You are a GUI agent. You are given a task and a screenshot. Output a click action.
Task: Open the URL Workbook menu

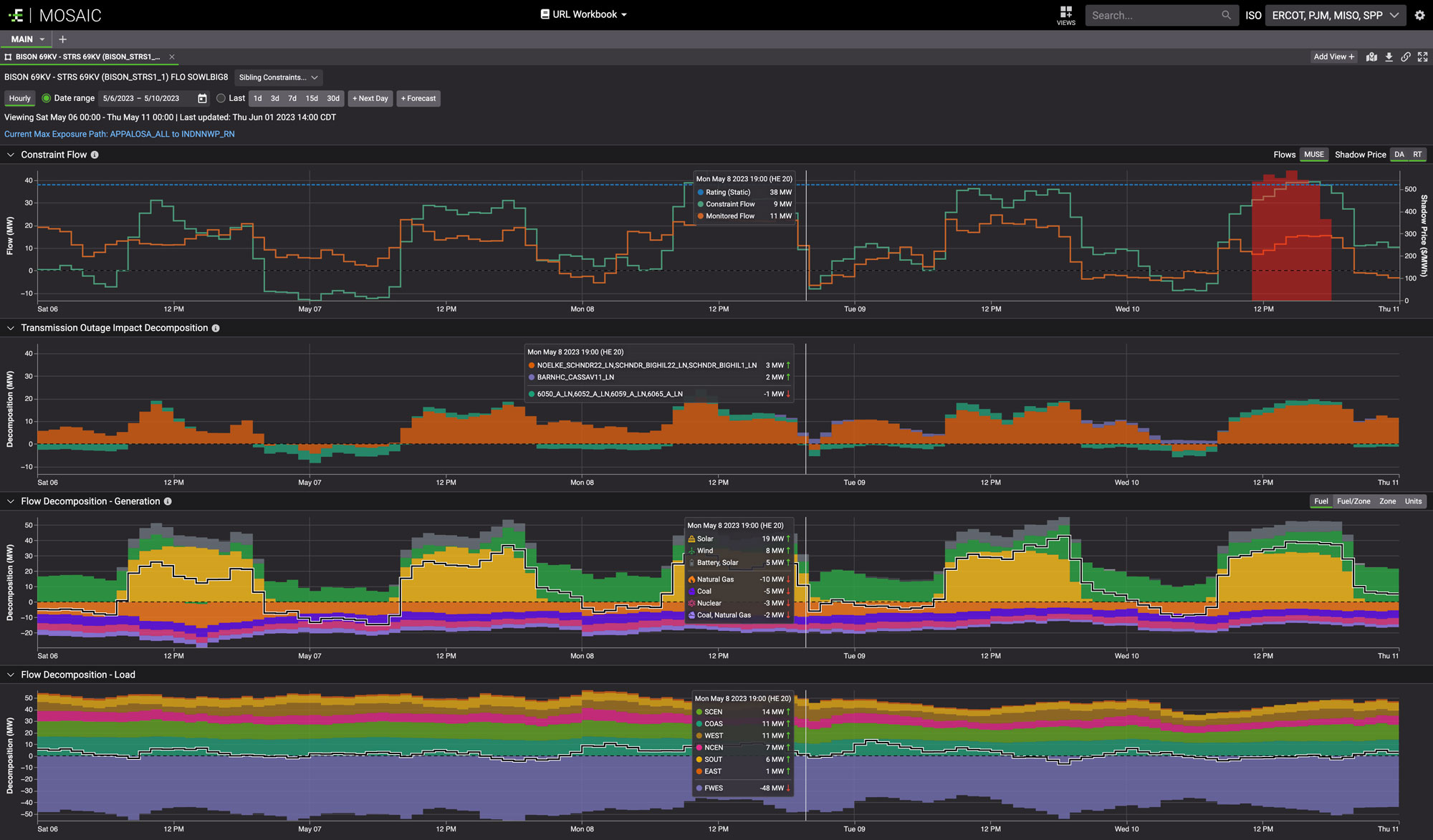[x=584, y=14]
